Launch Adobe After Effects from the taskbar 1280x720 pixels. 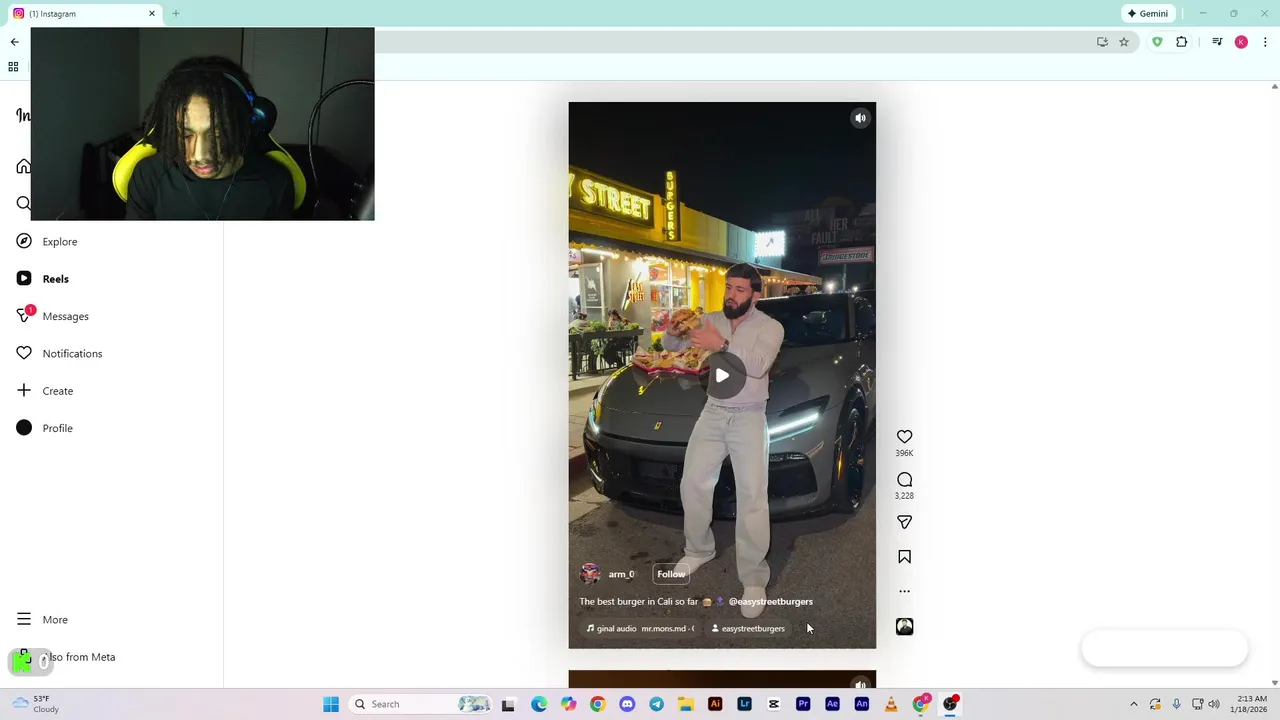832,704
